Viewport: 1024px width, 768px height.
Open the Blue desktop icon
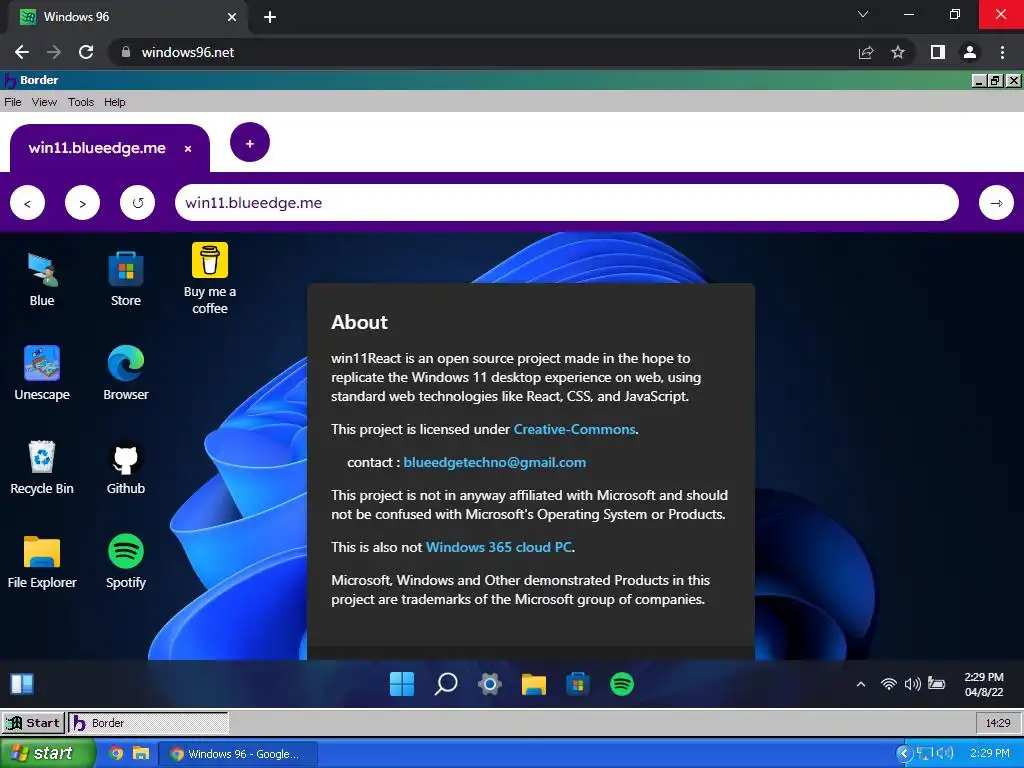(x=42, y=280)
